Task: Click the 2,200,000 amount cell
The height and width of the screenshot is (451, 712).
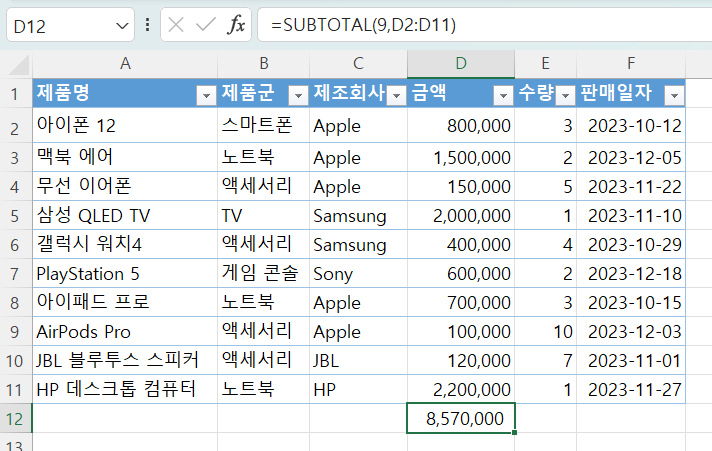Action: (x=461, y=390)
